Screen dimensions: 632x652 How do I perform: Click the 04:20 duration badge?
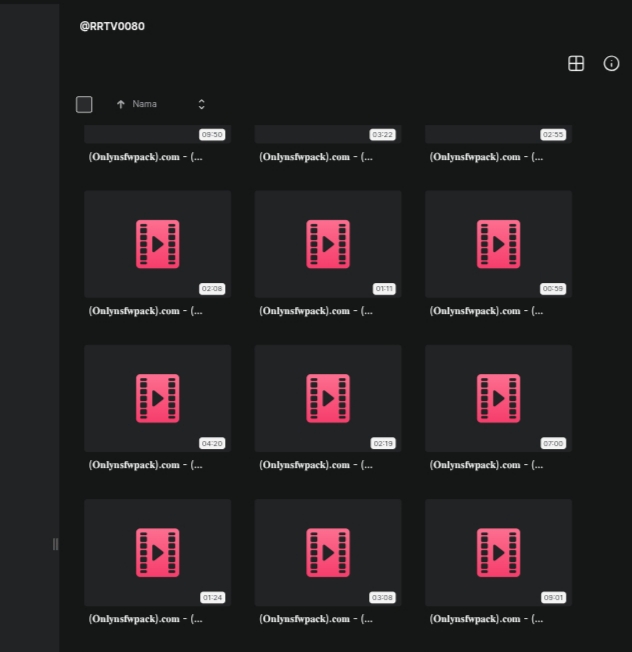tap(212, 443)
